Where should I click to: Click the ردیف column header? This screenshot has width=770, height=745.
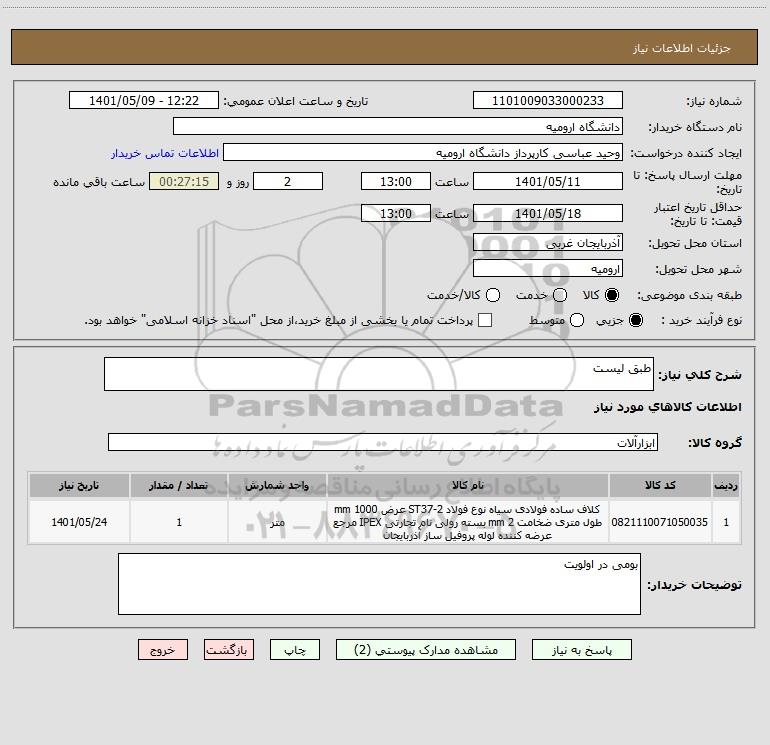726,485
